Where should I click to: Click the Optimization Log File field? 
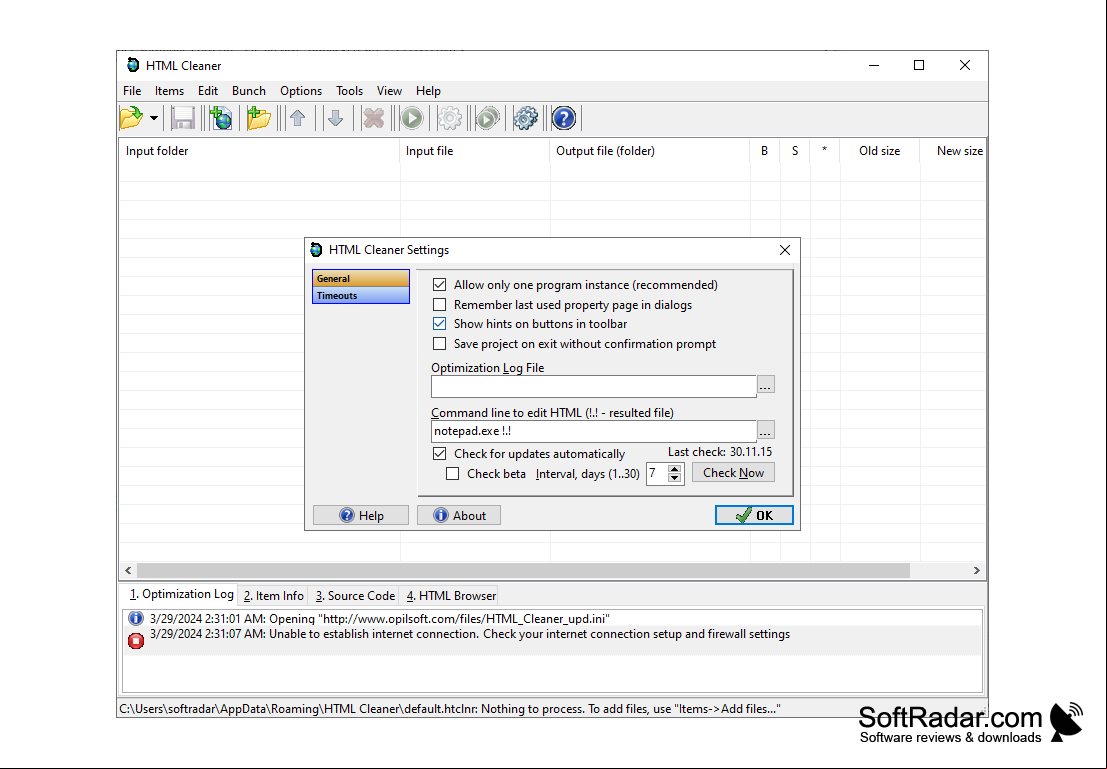(594, 386)
